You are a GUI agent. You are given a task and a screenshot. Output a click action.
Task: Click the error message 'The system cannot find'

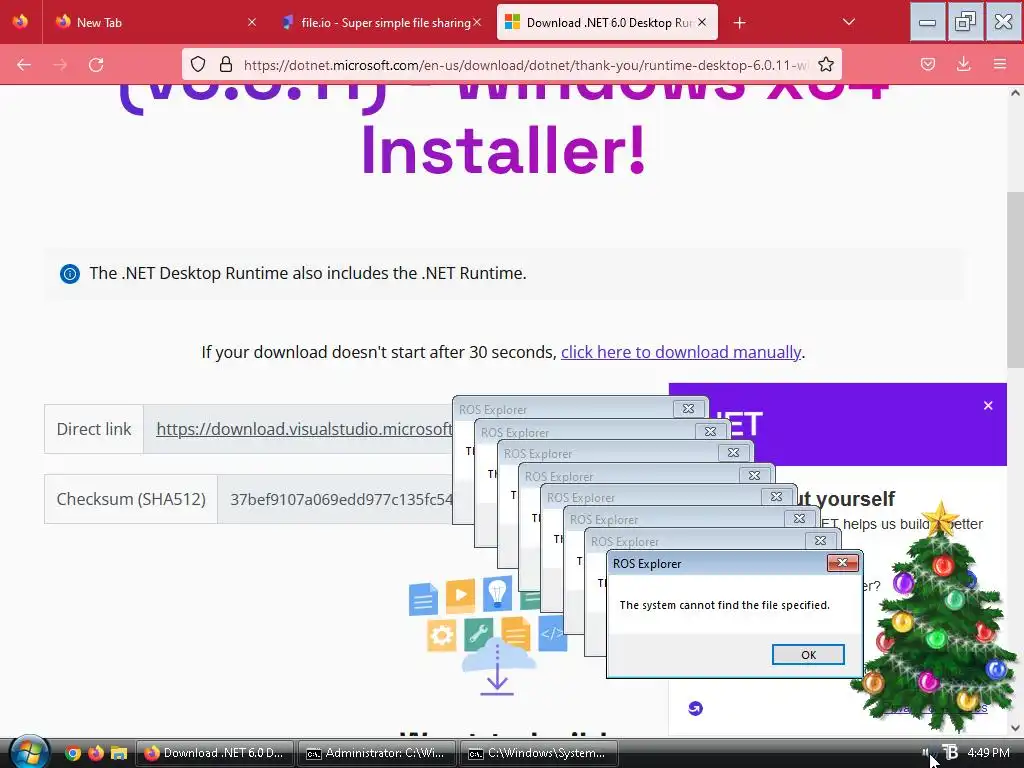[725, 605]
